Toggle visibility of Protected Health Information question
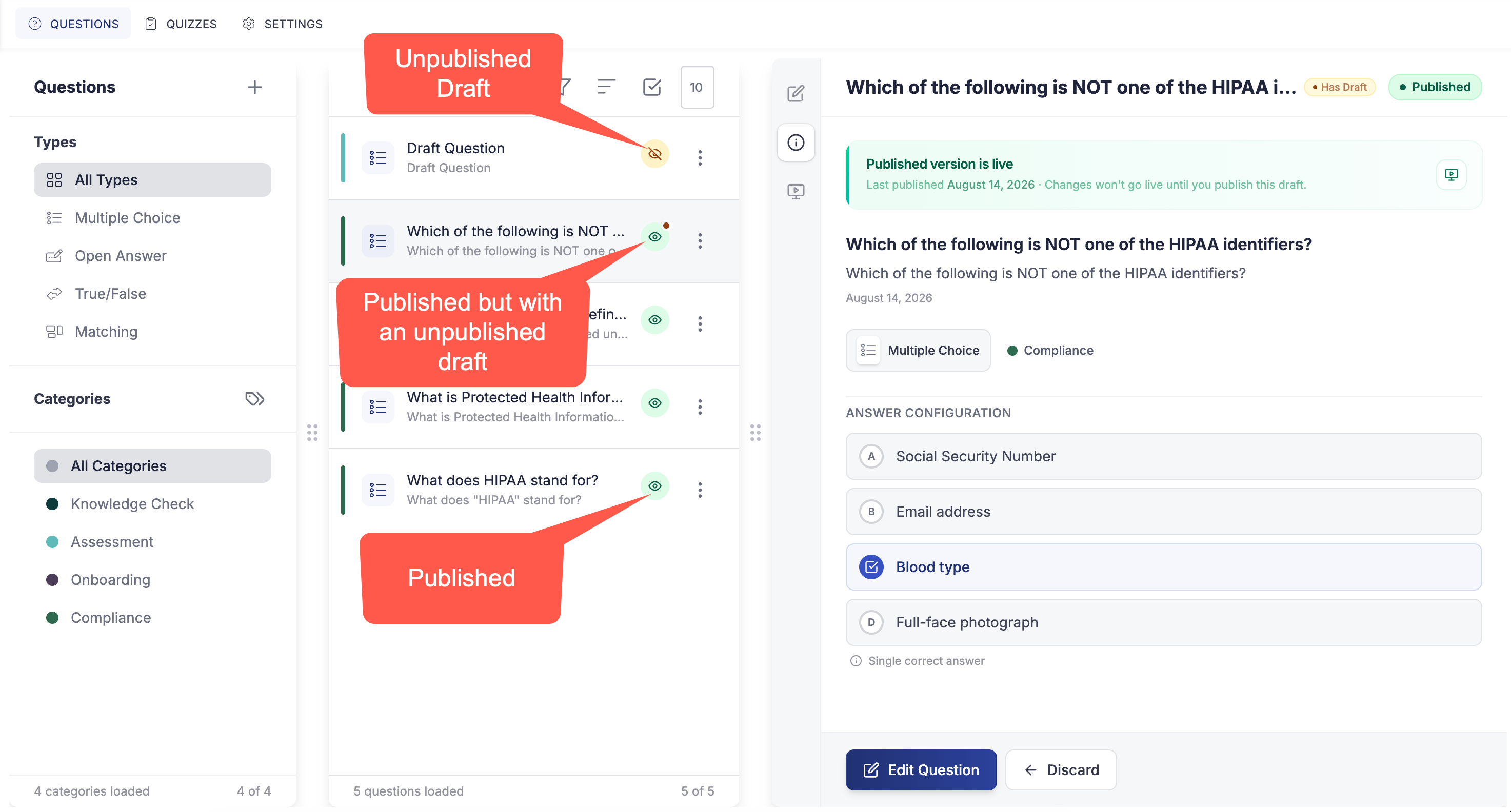Image resolution: width=1511 pixels, height=812 pixels. (x=654, y=403)
